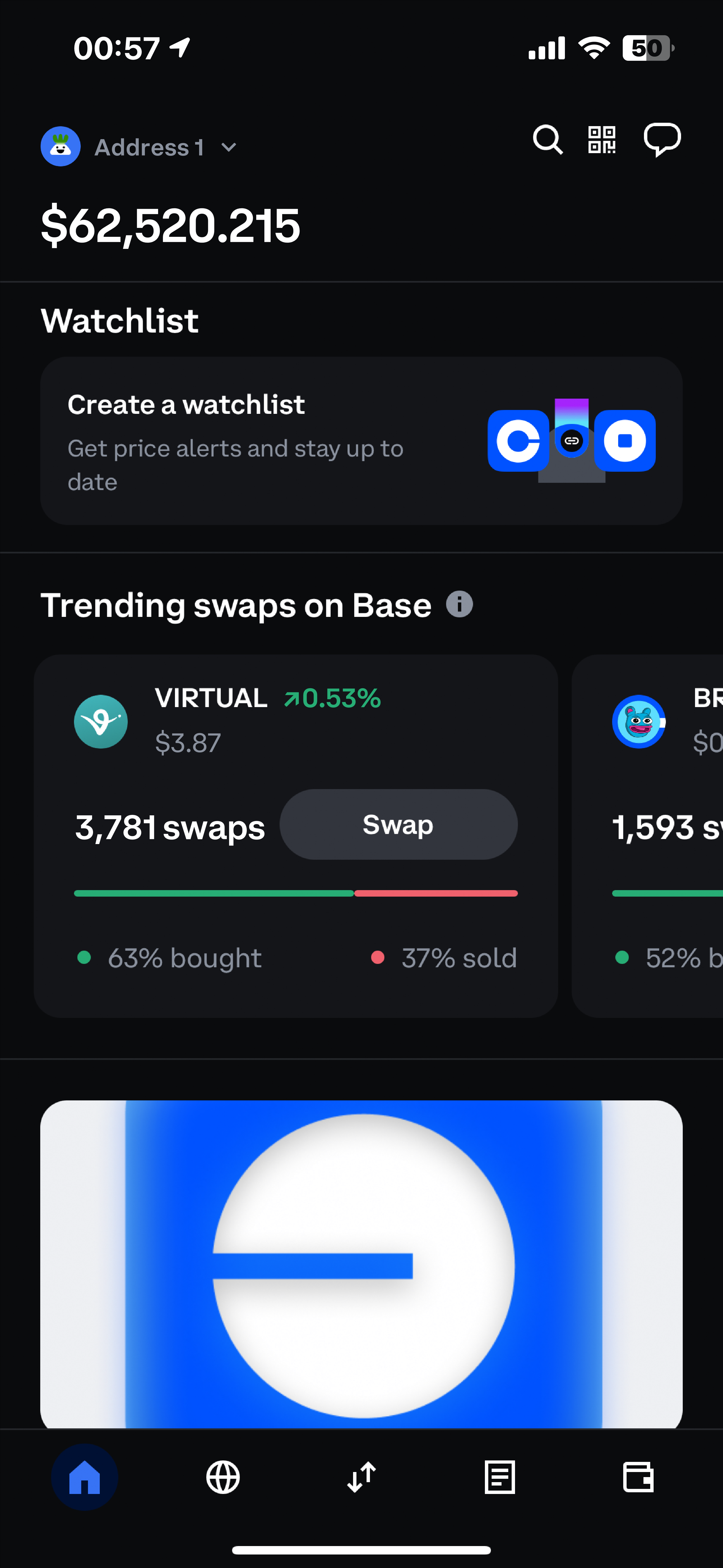Tap the $62,520.215 portfolio balance
Screen dimensions: 723x1568
tap(170, 226)
